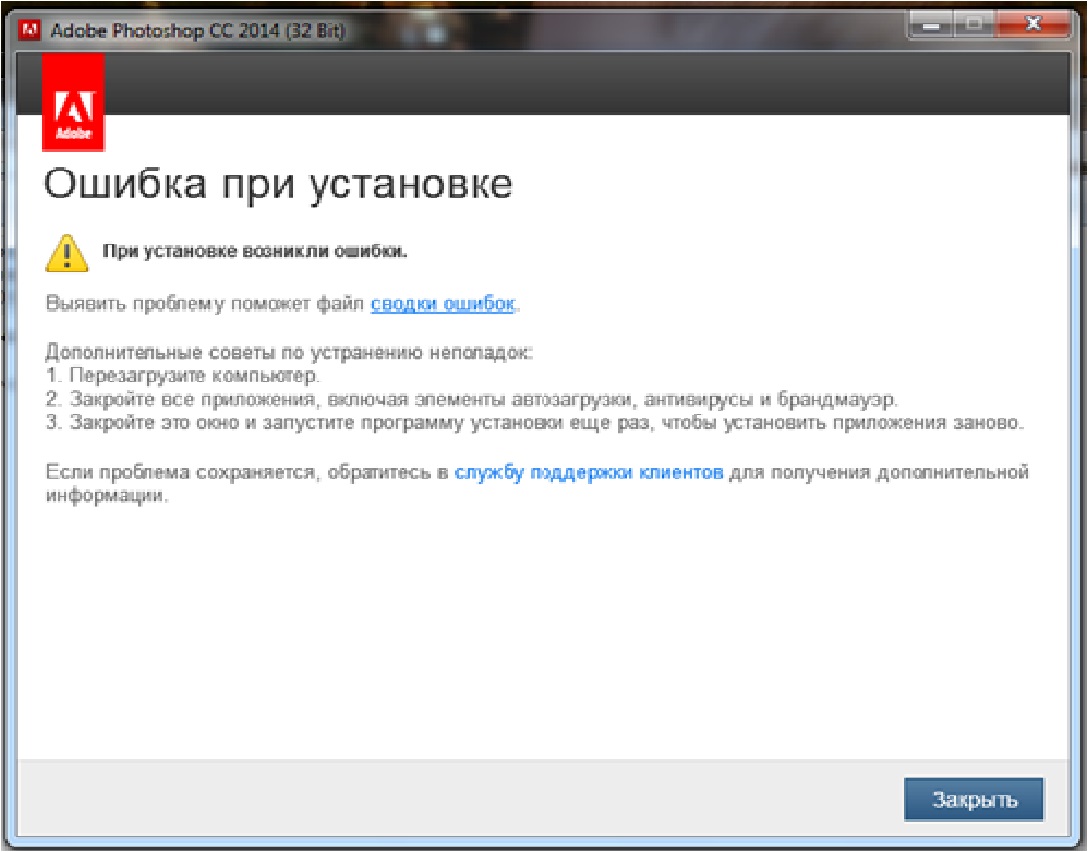This screenshot has width=1090, height=852.
Task: Click the Adobe title bar icon
Action: (29, 31)
